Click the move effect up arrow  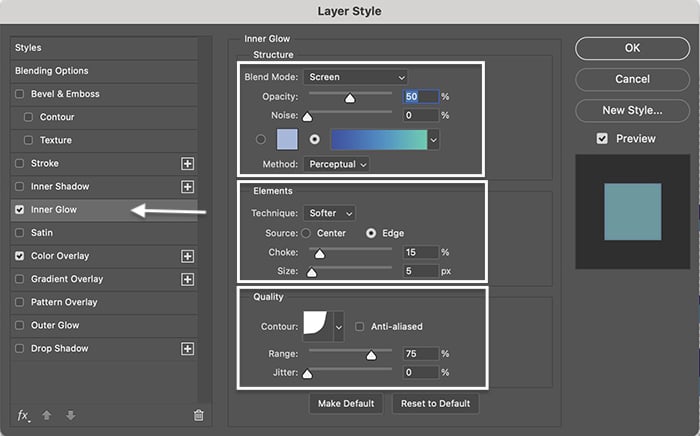(46, 415)
